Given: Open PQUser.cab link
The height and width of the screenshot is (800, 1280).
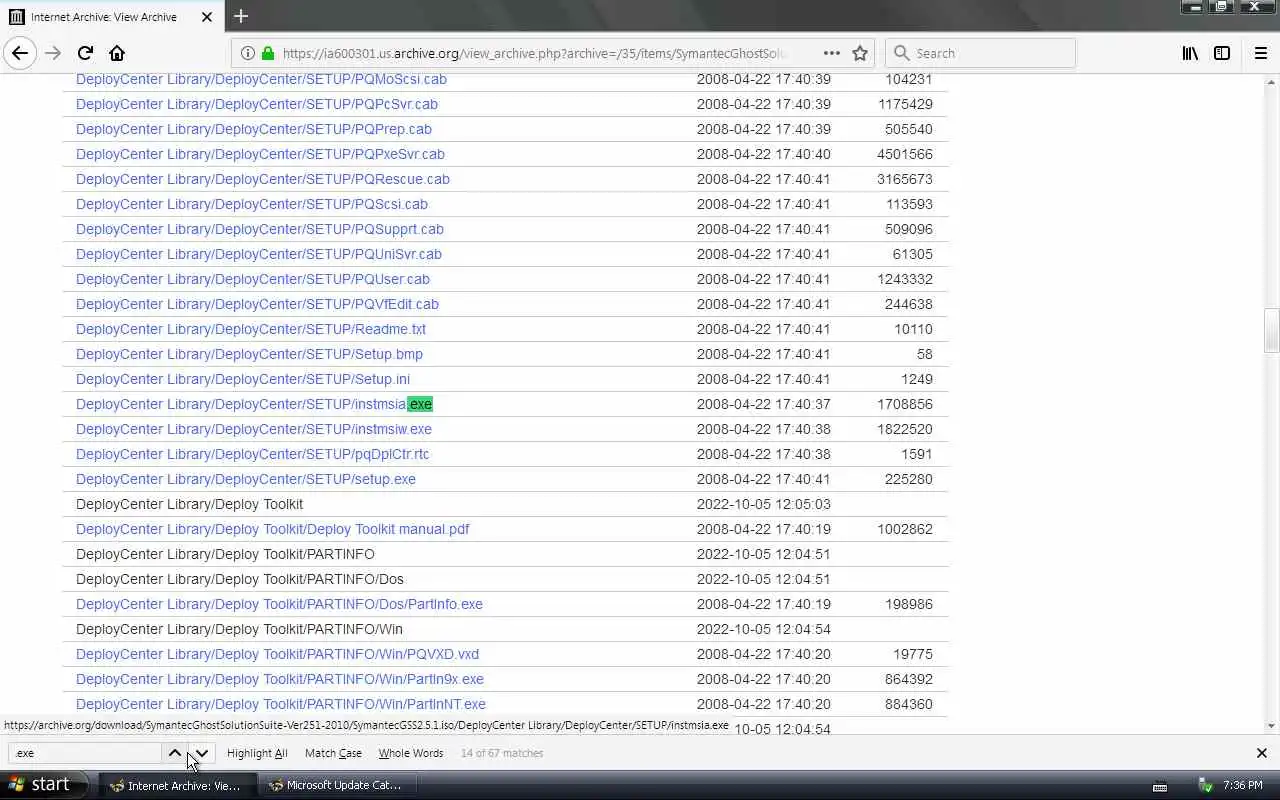Looking at the screenshot, I should click(x=253, y=279).
